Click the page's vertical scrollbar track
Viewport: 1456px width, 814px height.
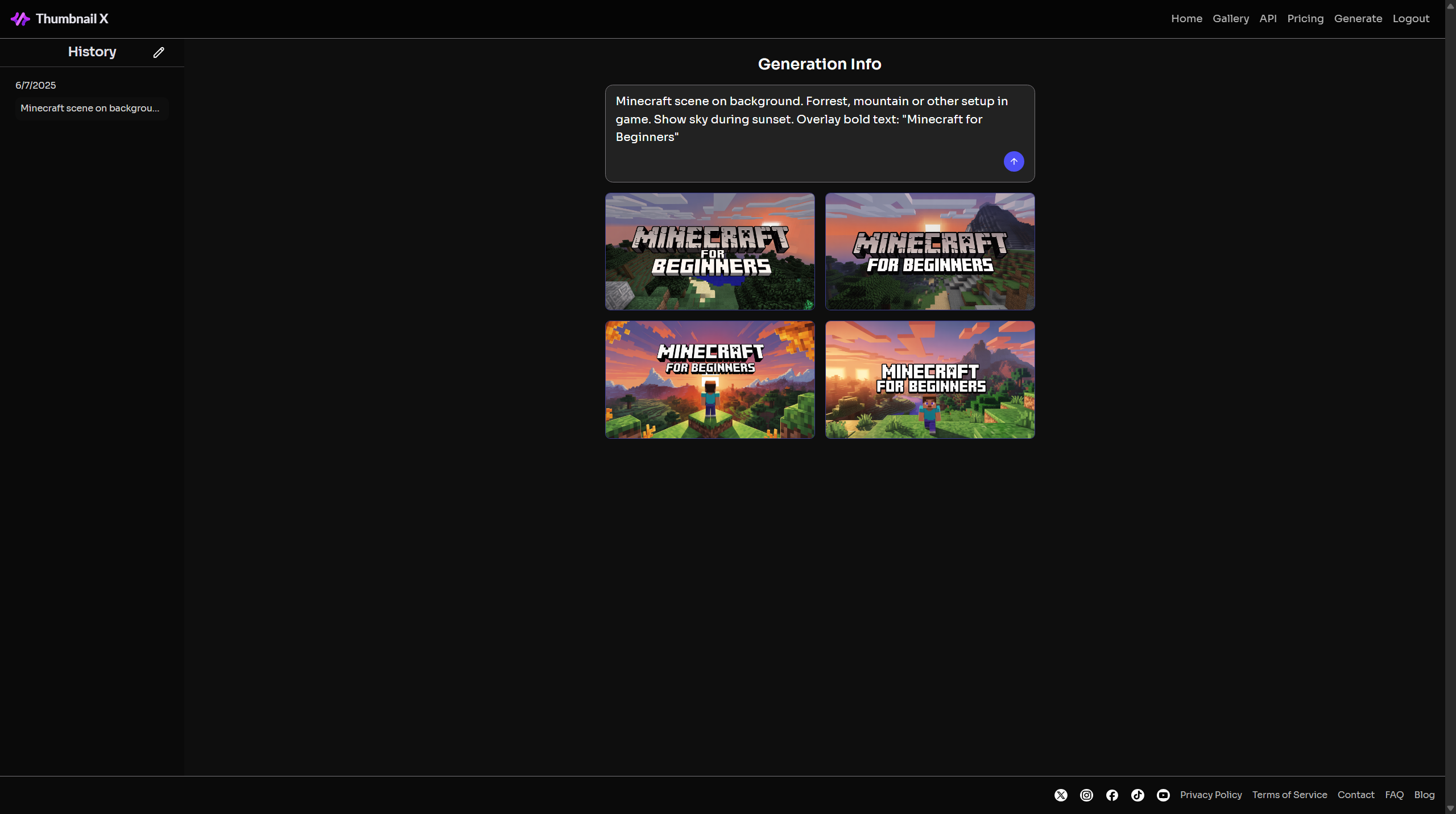[1450, 407]
